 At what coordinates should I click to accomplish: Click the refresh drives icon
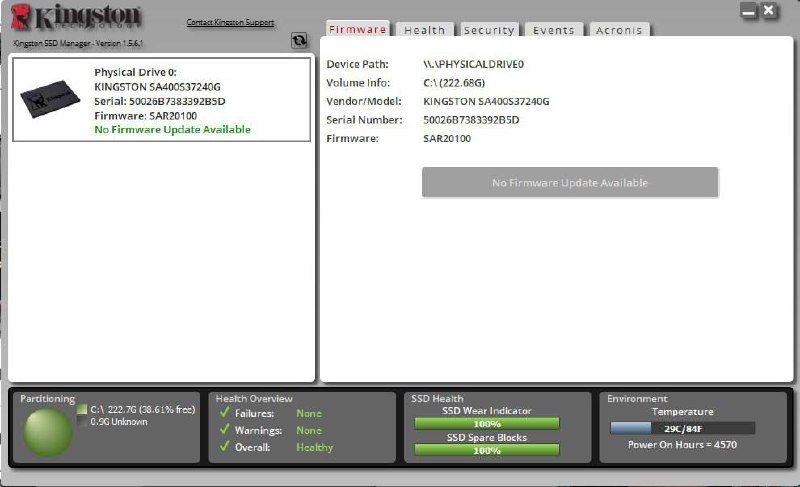tap(299, 40)
